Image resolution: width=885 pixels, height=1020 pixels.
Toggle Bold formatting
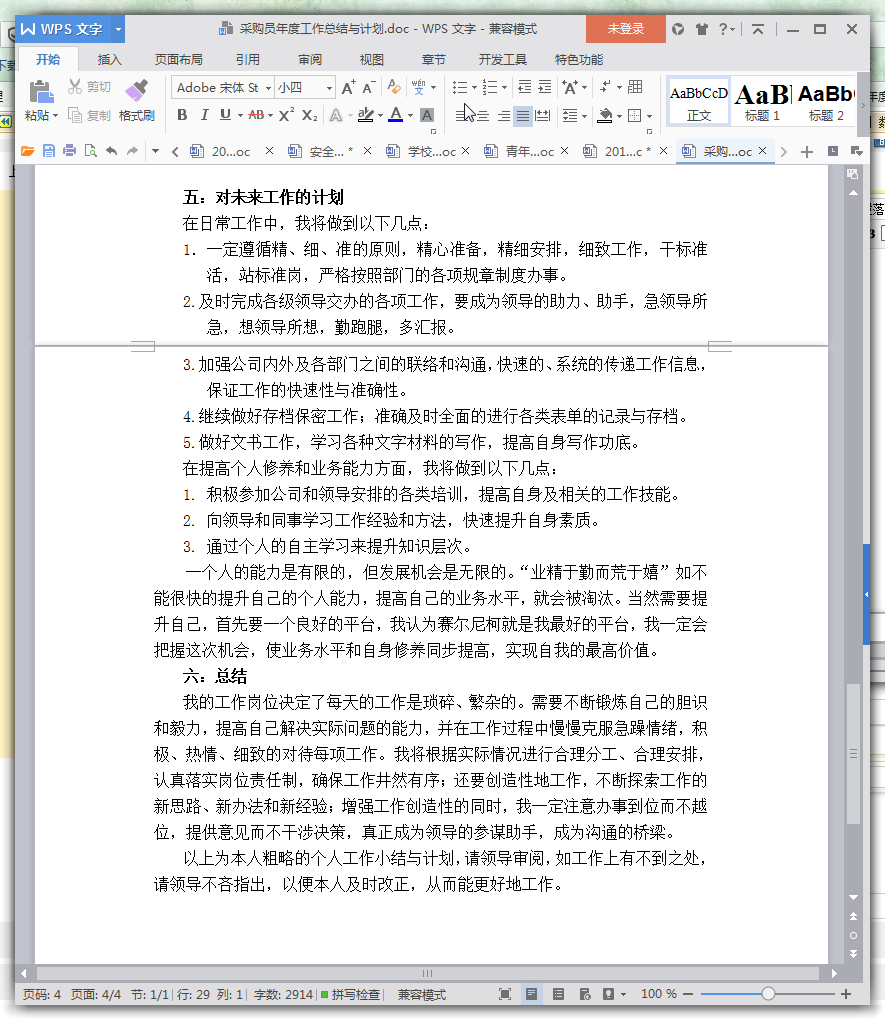[x=182, y=115]
